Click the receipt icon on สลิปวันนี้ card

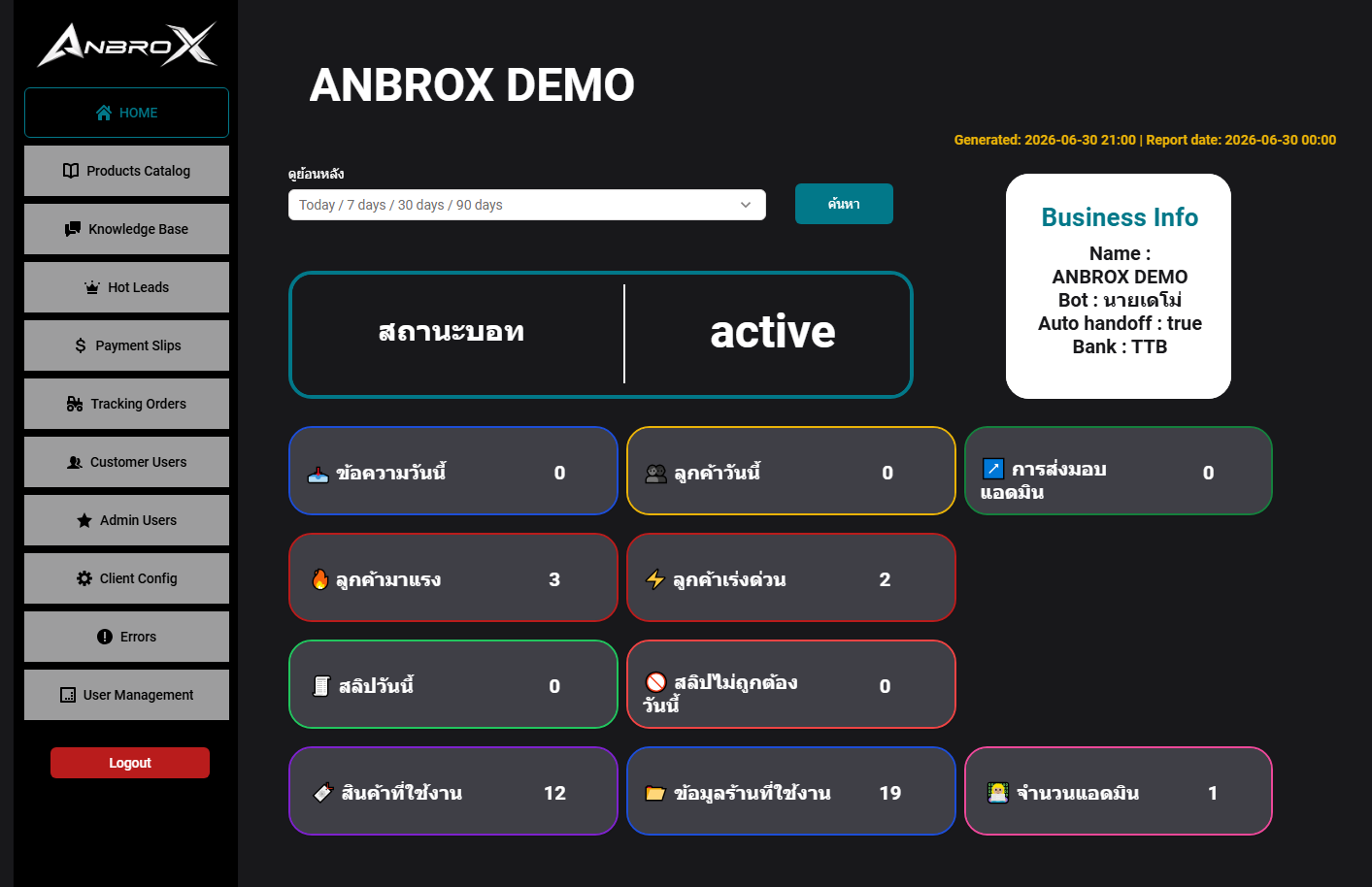[321, 686]
